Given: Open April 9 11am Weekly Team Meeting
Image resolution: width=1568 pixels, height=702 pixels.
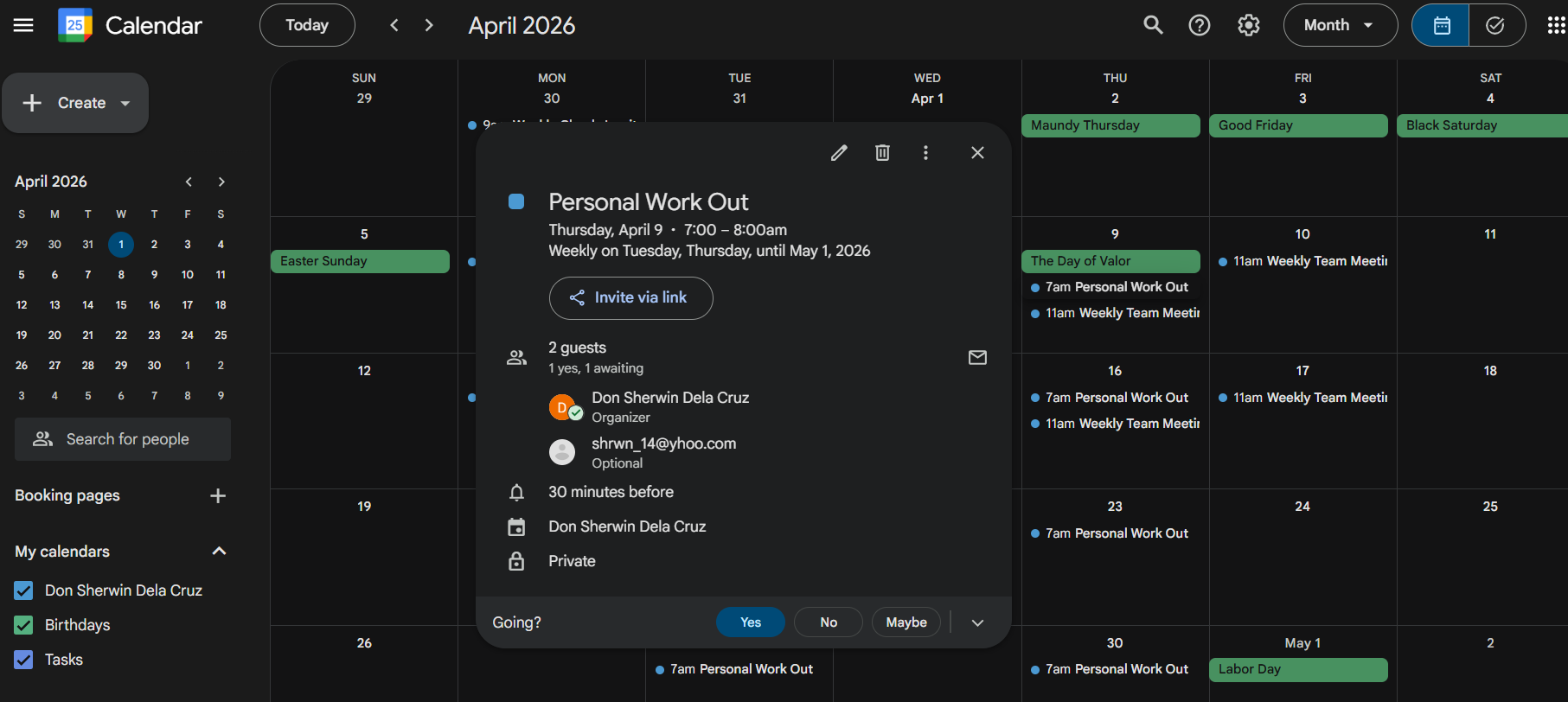Looking at the screenshot, I should [x=1110, y=313].
